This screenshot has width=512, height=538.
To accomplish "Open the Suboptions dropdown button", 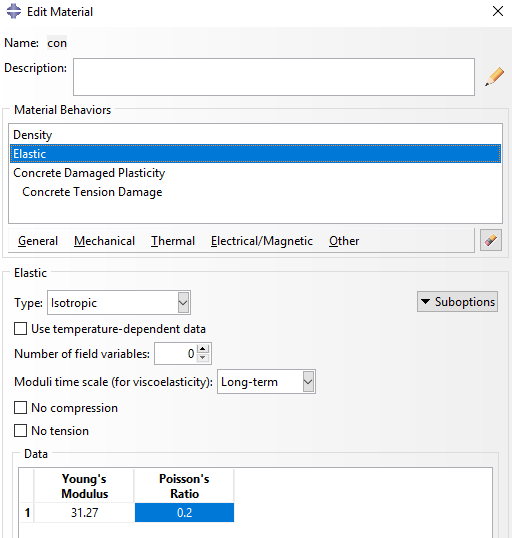I will 457,302.
